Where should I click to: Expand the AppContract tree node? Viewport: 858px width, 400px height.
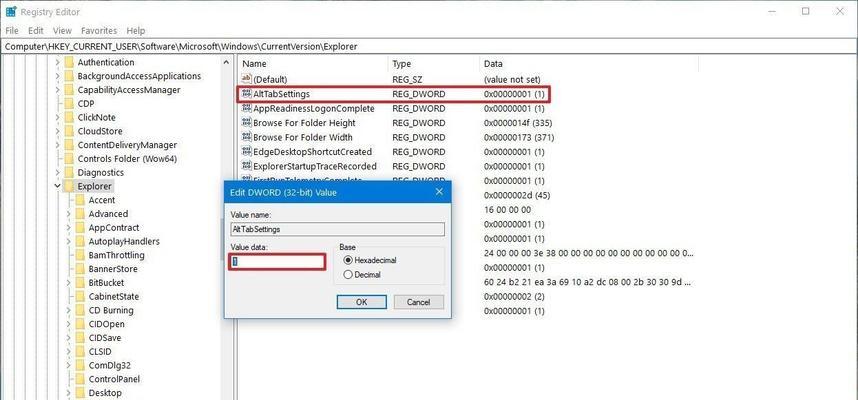[68, 228]
